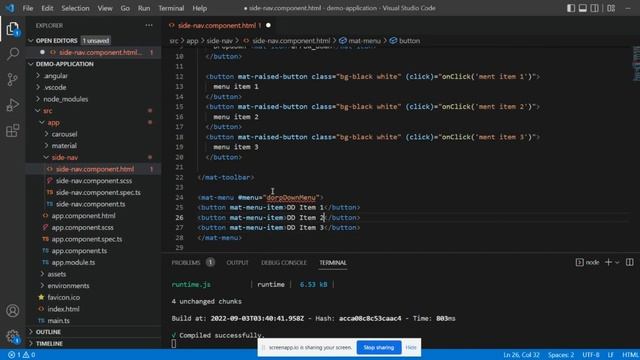The image size is (640, 360).
Task: Open the View menu
Action: pos(104,8)
